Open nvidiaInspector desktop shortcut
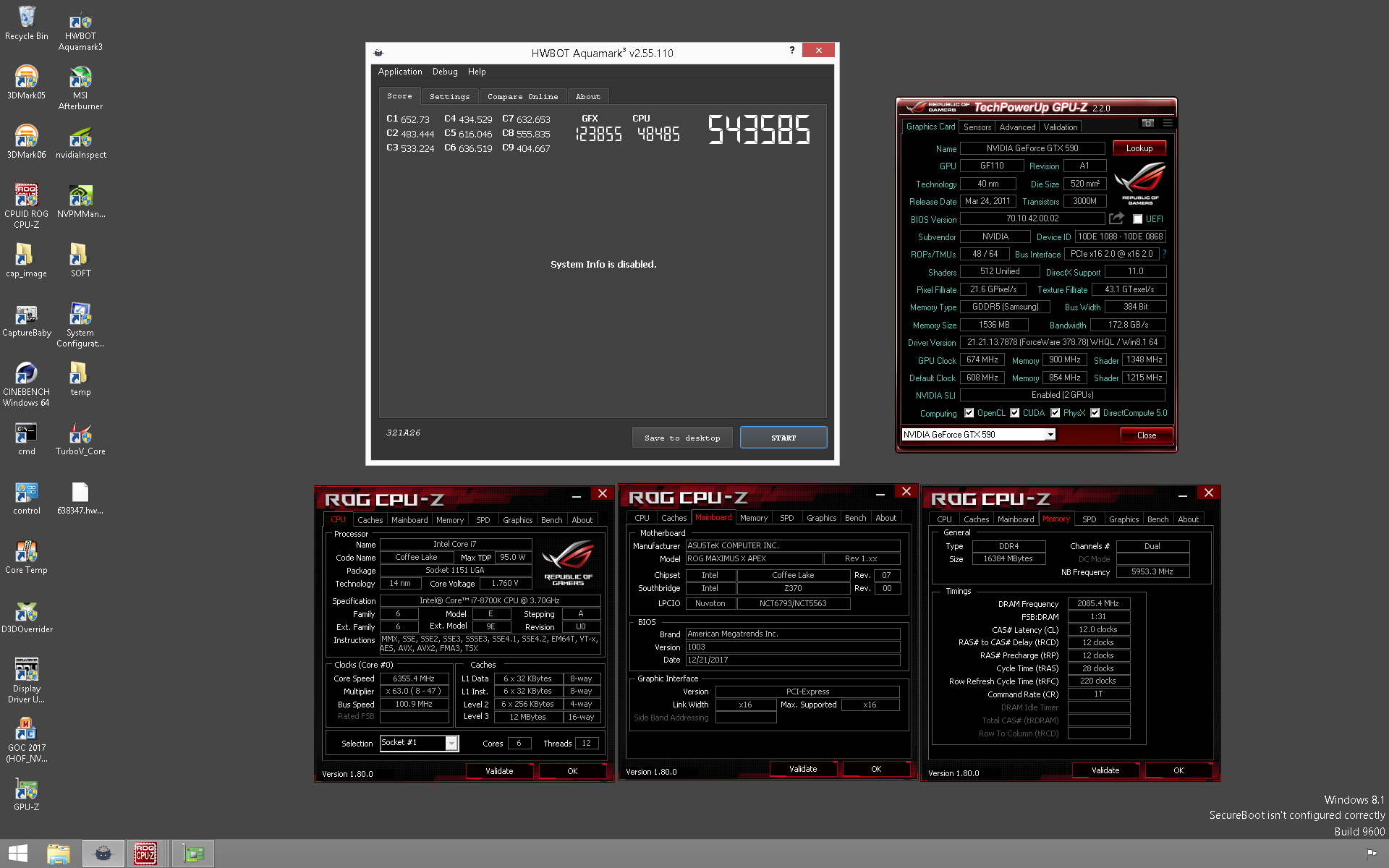This screenshot has height=868, width=1389. pos(80,141)
